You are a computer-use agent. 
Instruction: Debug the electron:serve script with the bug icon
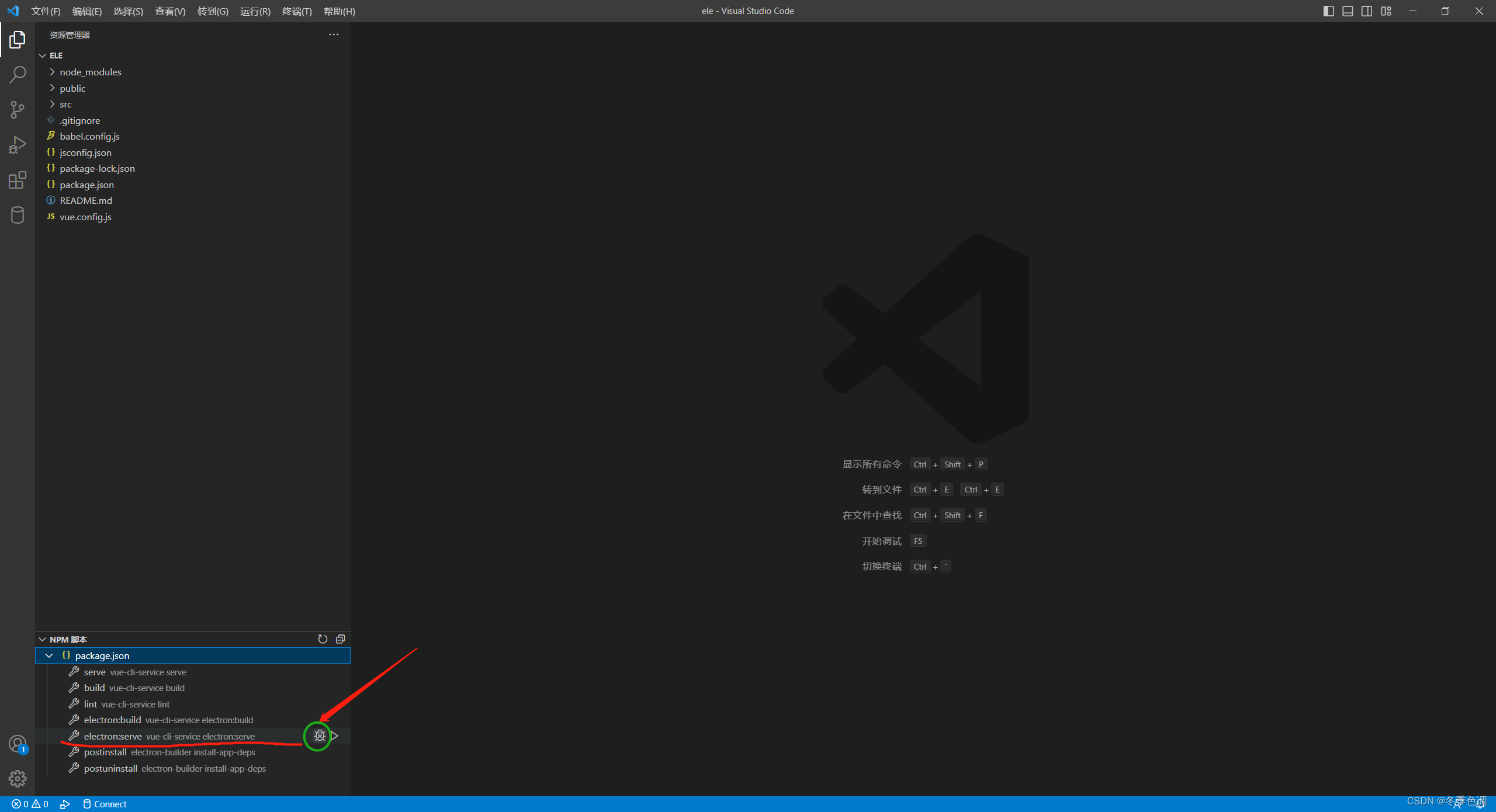(x=318, y=736)
